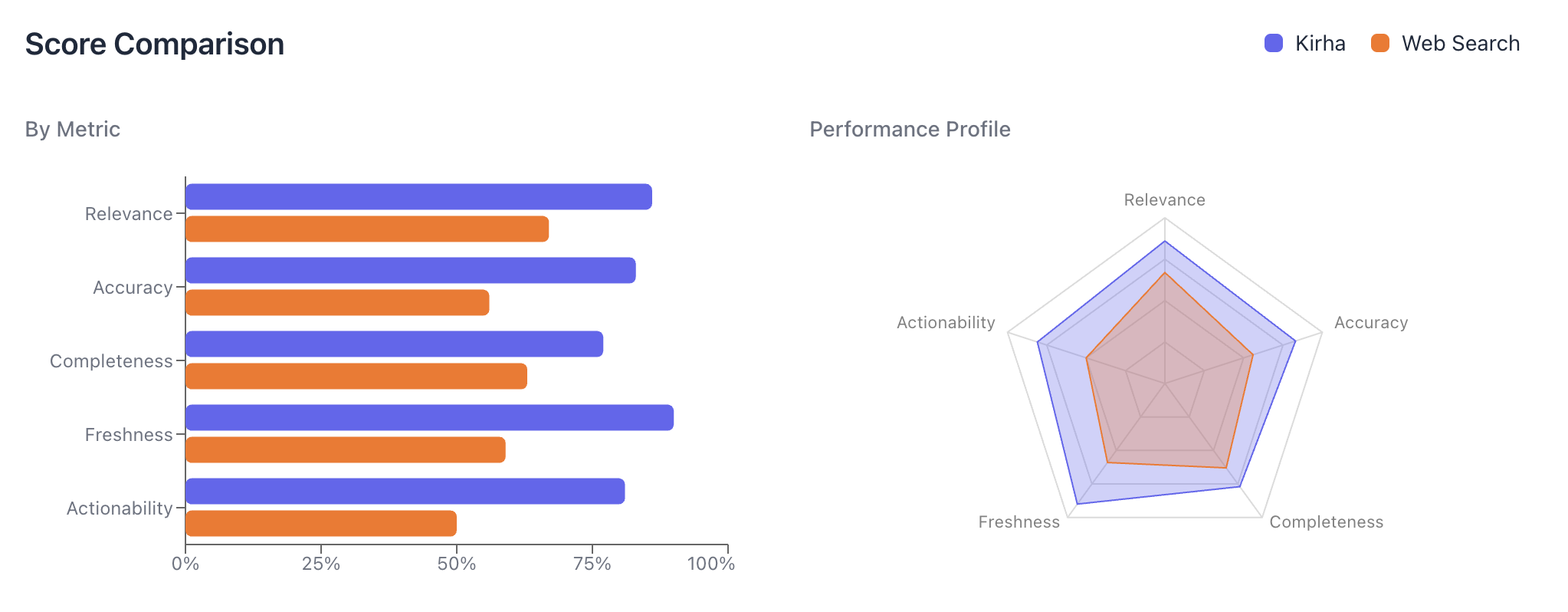This screenshot has height=612, width=1568.
Task: Click the Actionability label on radar chart
Action: (946, 323)
